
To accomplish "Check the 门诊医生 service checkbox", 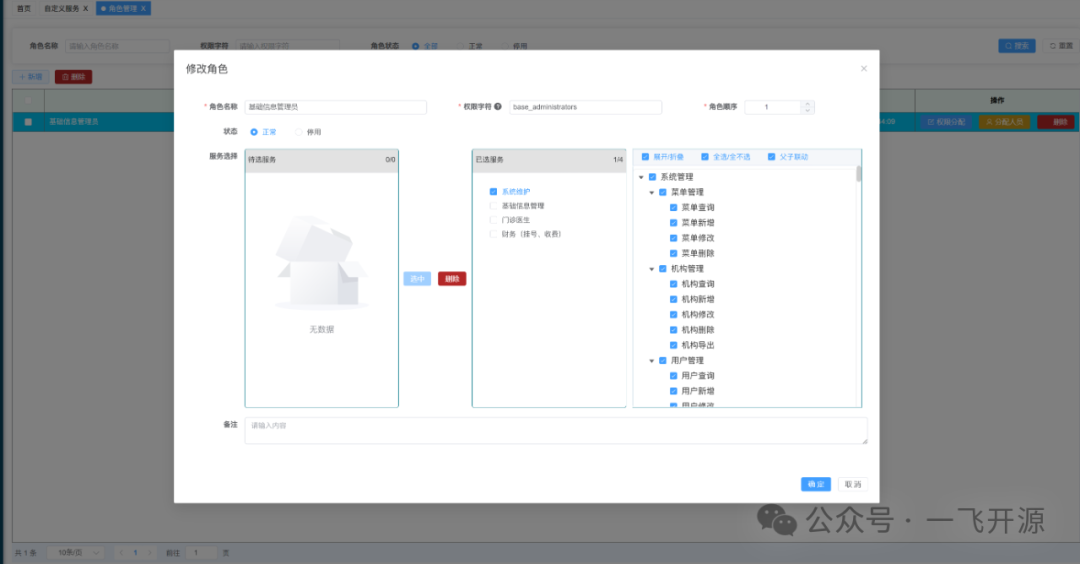I will click(x=493, y=220).
